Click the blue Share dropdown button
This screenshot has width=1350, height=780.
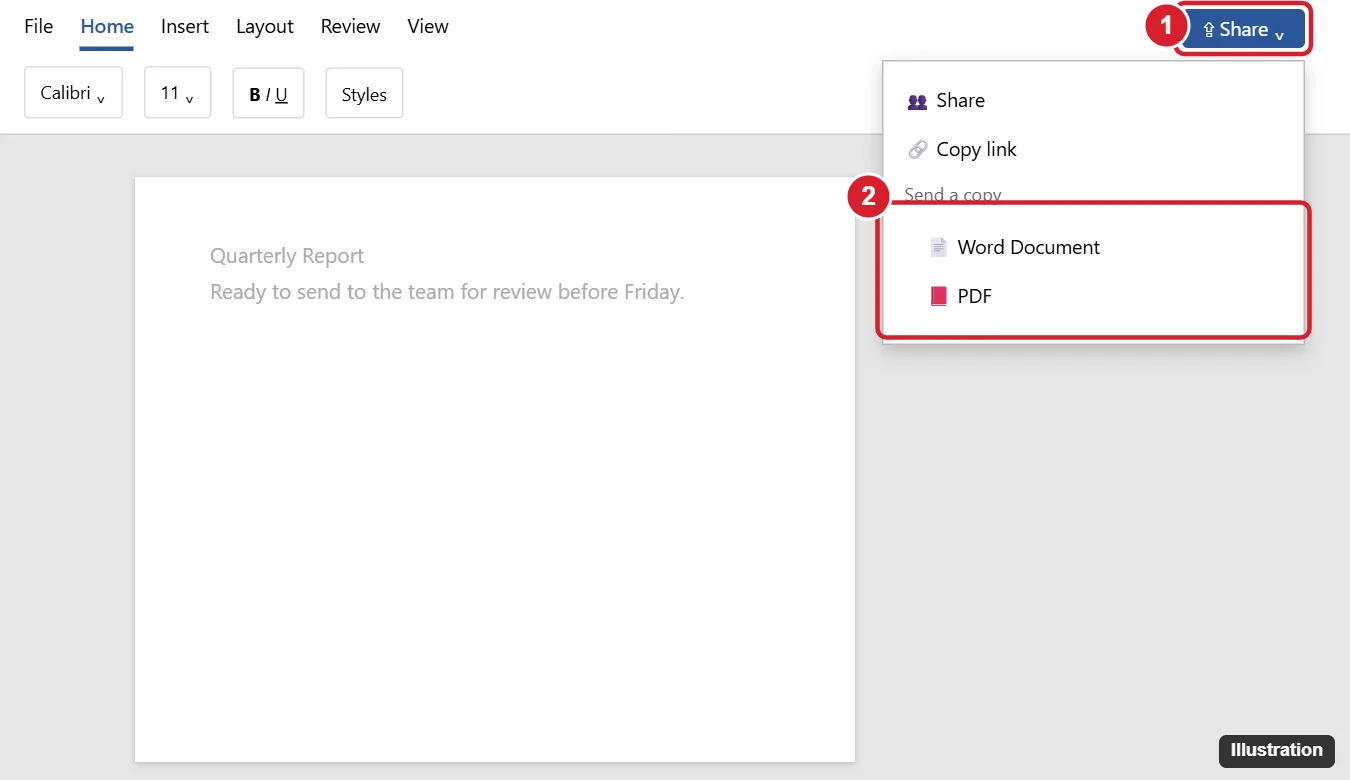pyautogui.click(x=1243, y=30)
